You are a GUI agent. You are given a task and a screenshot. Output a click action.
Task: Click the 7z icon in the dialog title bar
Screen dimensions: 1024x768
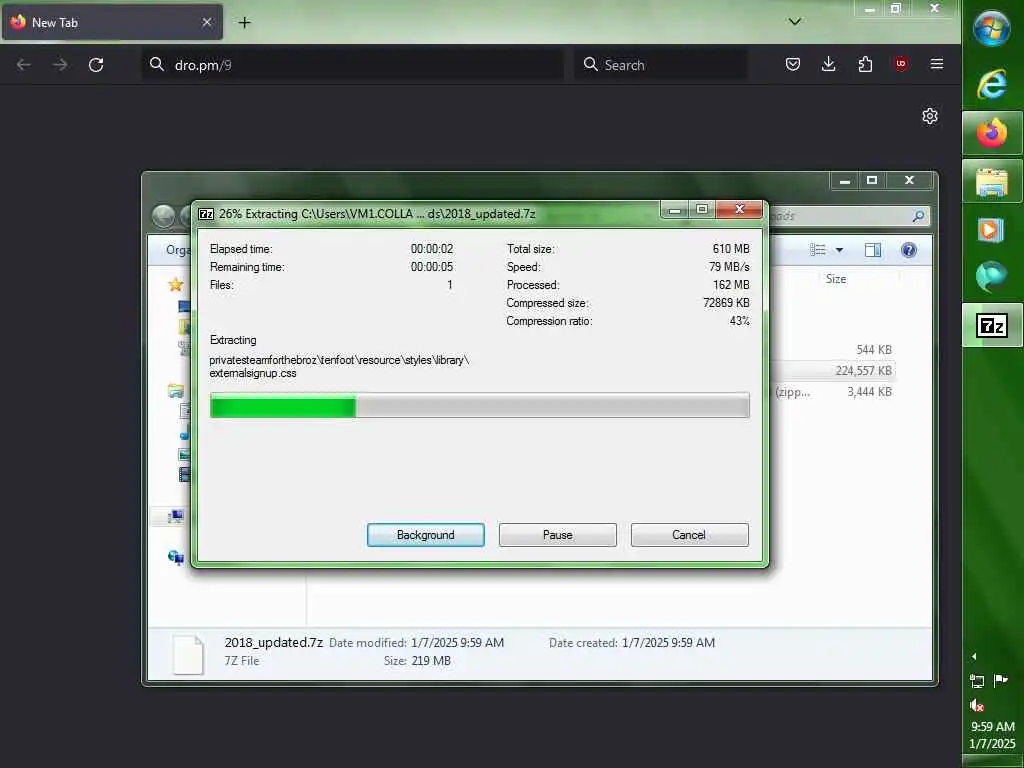click(206, 214)
